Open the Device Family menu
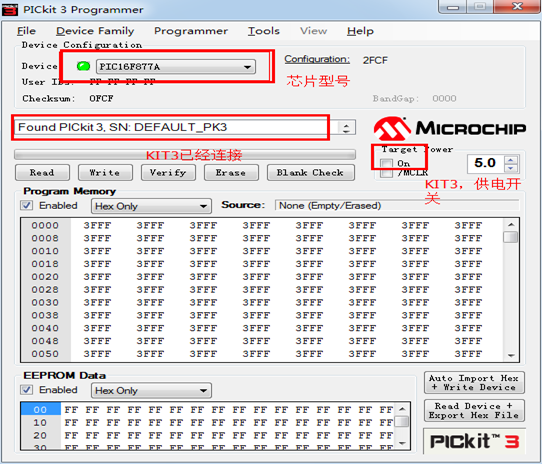The width and height of the screenshot is (542, 464). (95, 31)
